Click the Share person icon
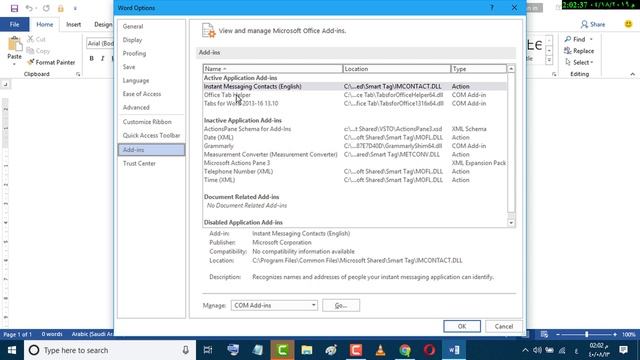 click(x=584, y=24)
